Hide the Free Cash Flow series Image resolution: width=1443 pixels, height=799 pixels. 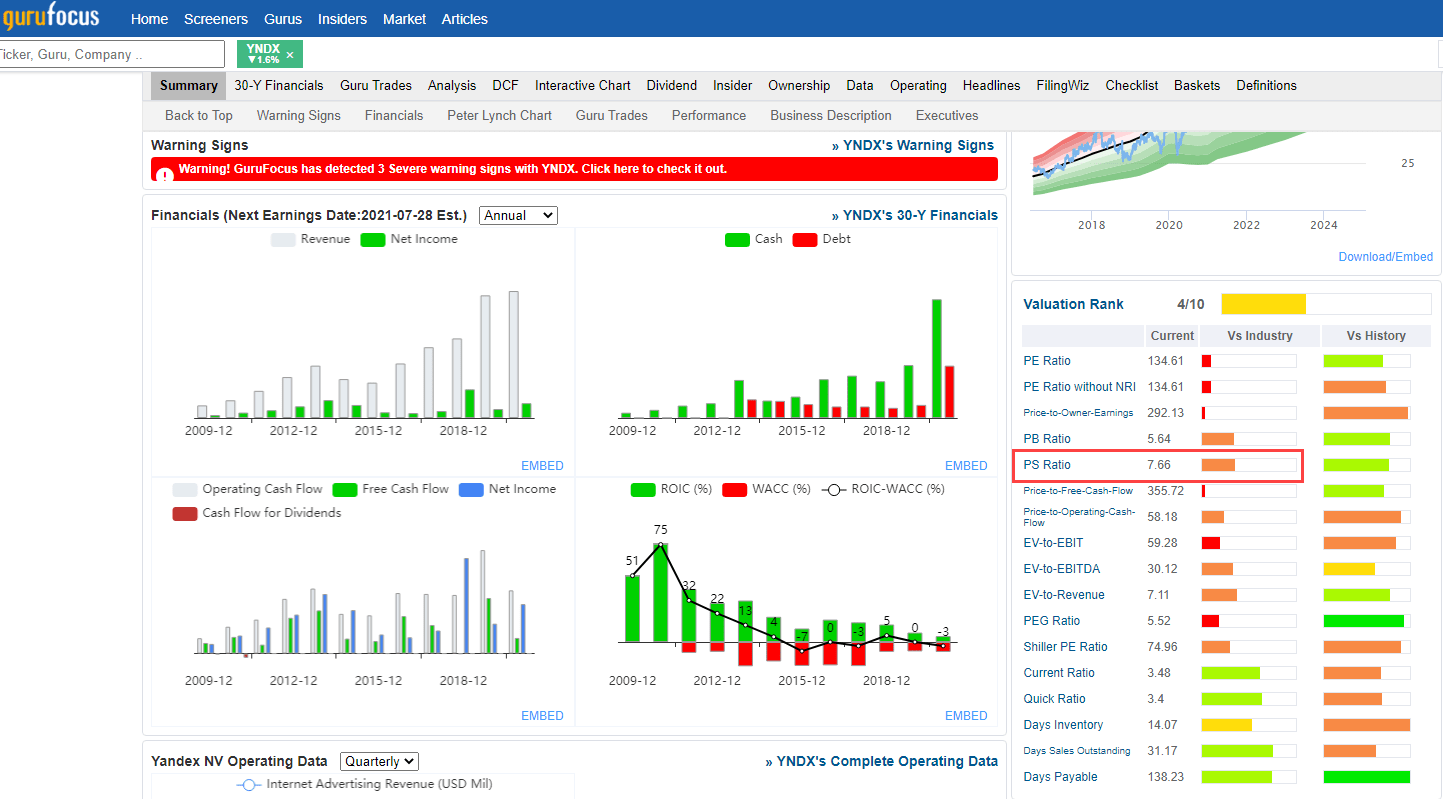345,490
